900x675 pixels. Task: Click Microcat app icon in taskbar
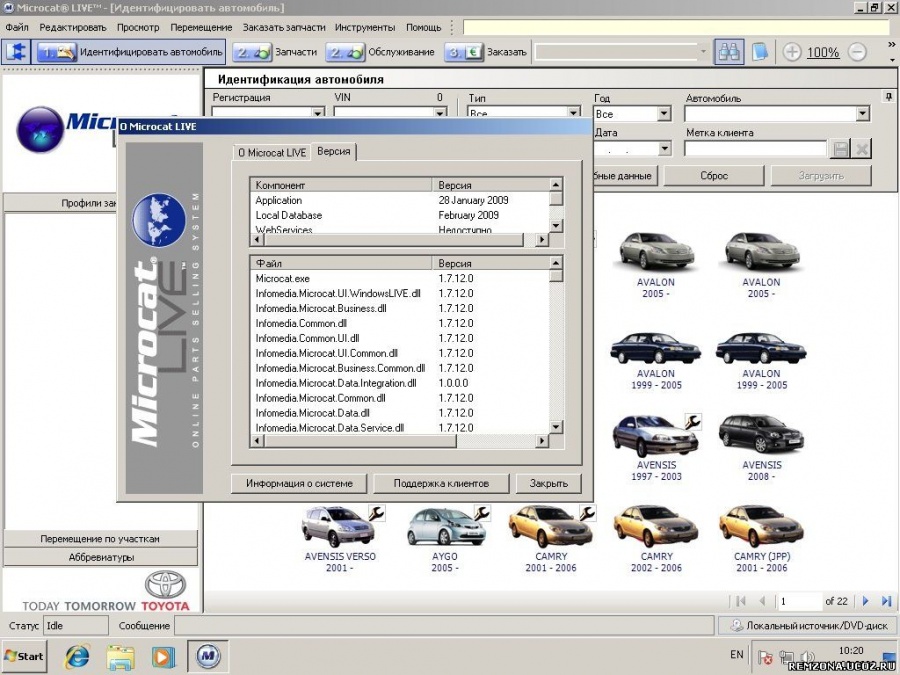click(x=208, y=656)
